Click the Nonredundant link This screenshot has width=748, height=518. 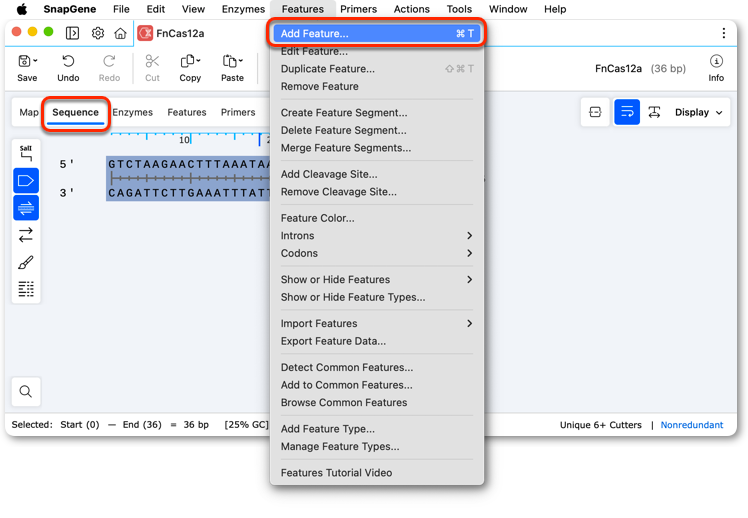click(692, 425)
